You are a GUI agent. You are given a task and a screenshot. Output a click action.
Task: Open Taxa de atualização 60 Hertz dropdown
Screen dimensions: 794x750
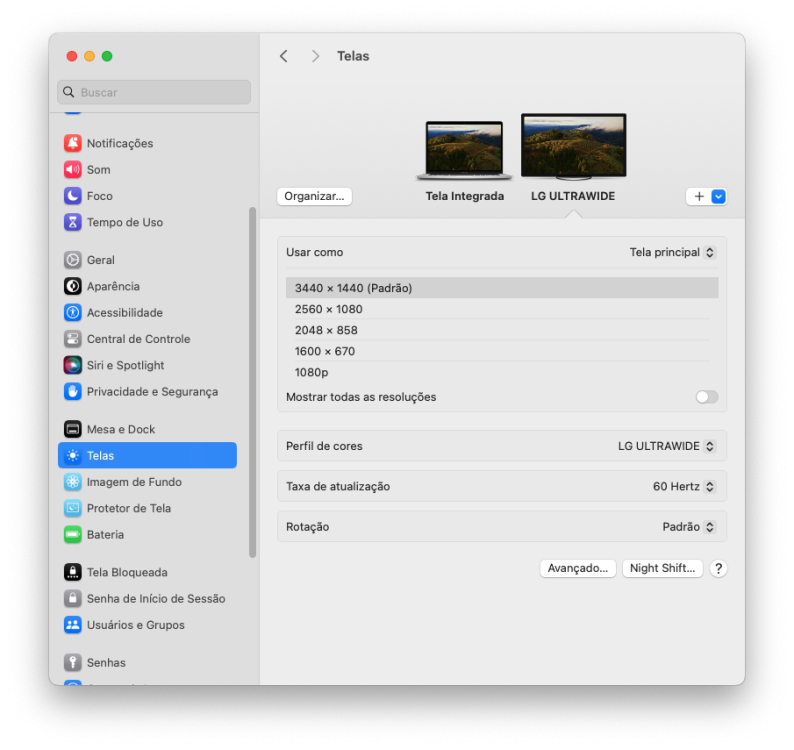[x=684, y=487]
